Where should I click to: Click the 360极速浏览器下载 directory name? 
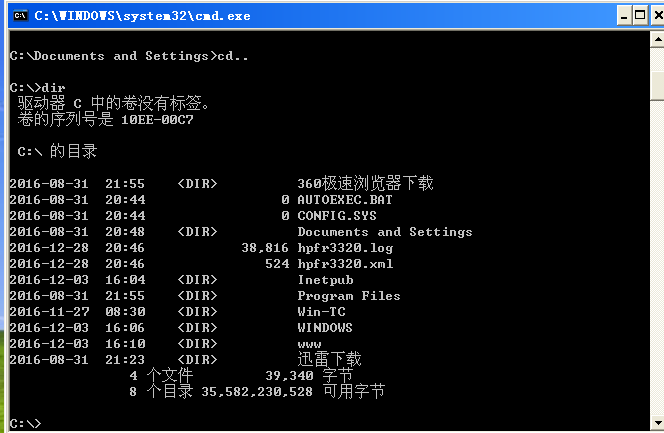tap(365, 183)
